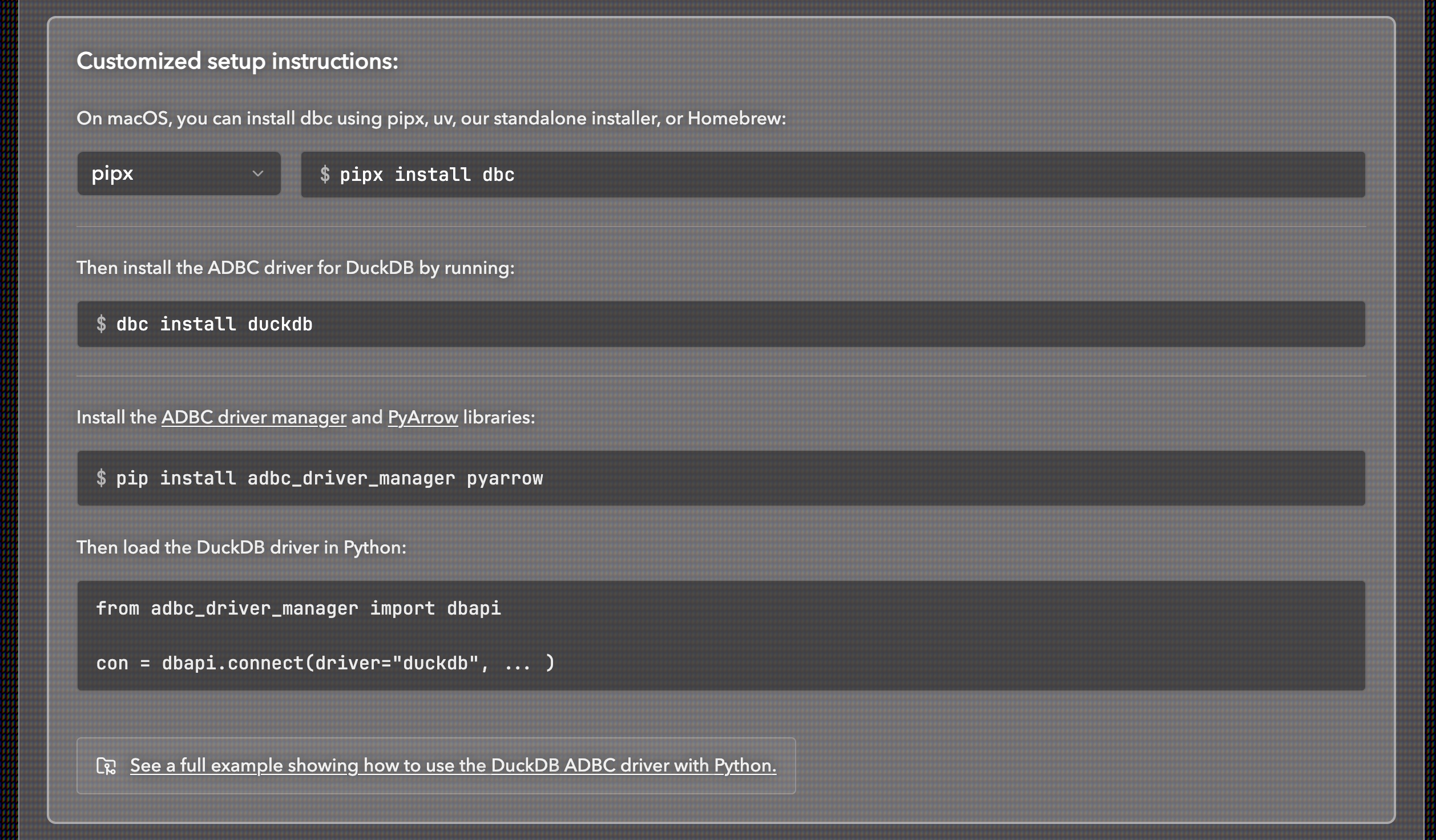This screenshot has height=840, width=1436.
Task: Click the folder icon beside the full example link
Action: click(106, 766)
